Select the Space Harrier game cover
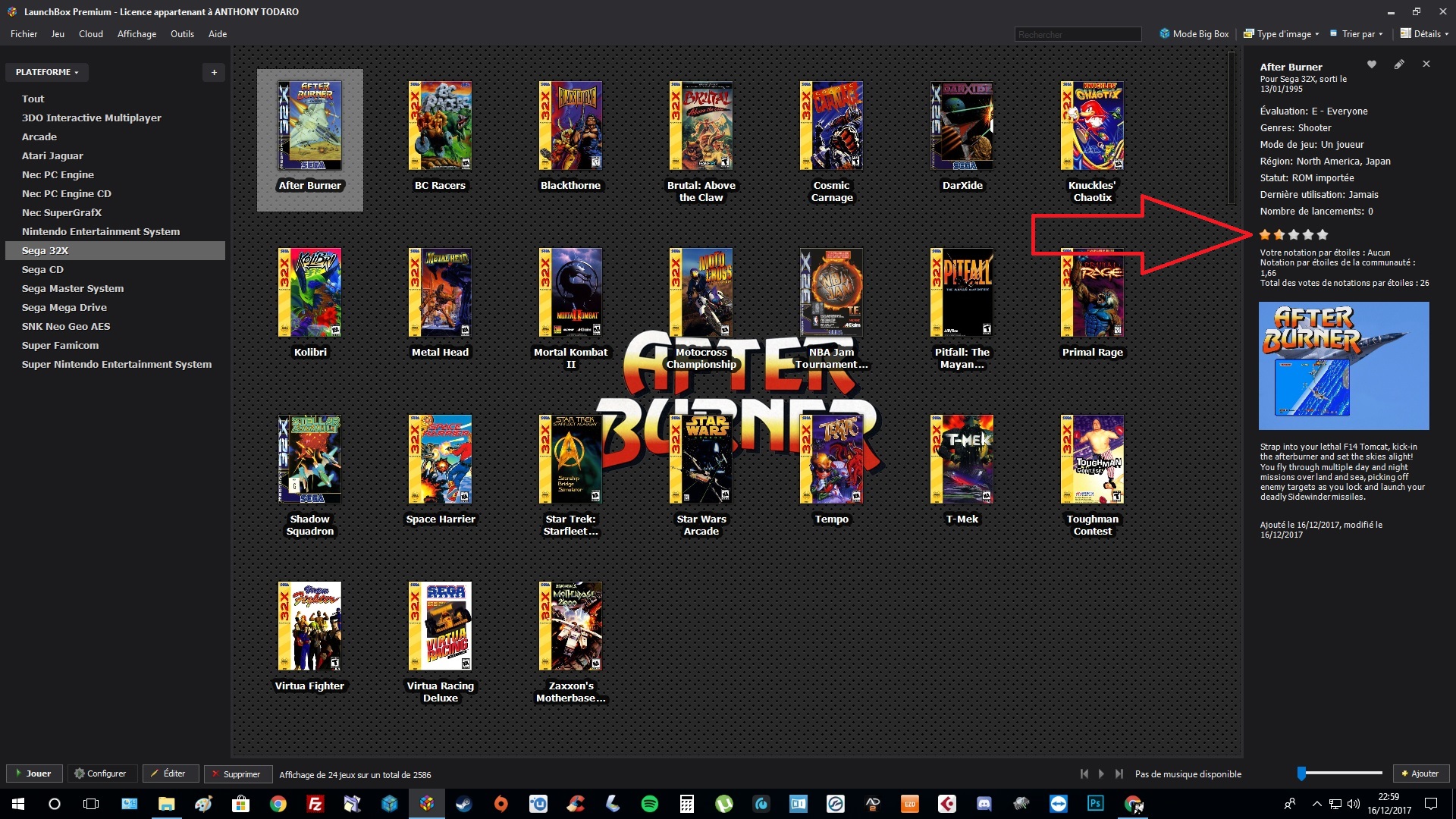1456x819 pixels. [440, 459]
